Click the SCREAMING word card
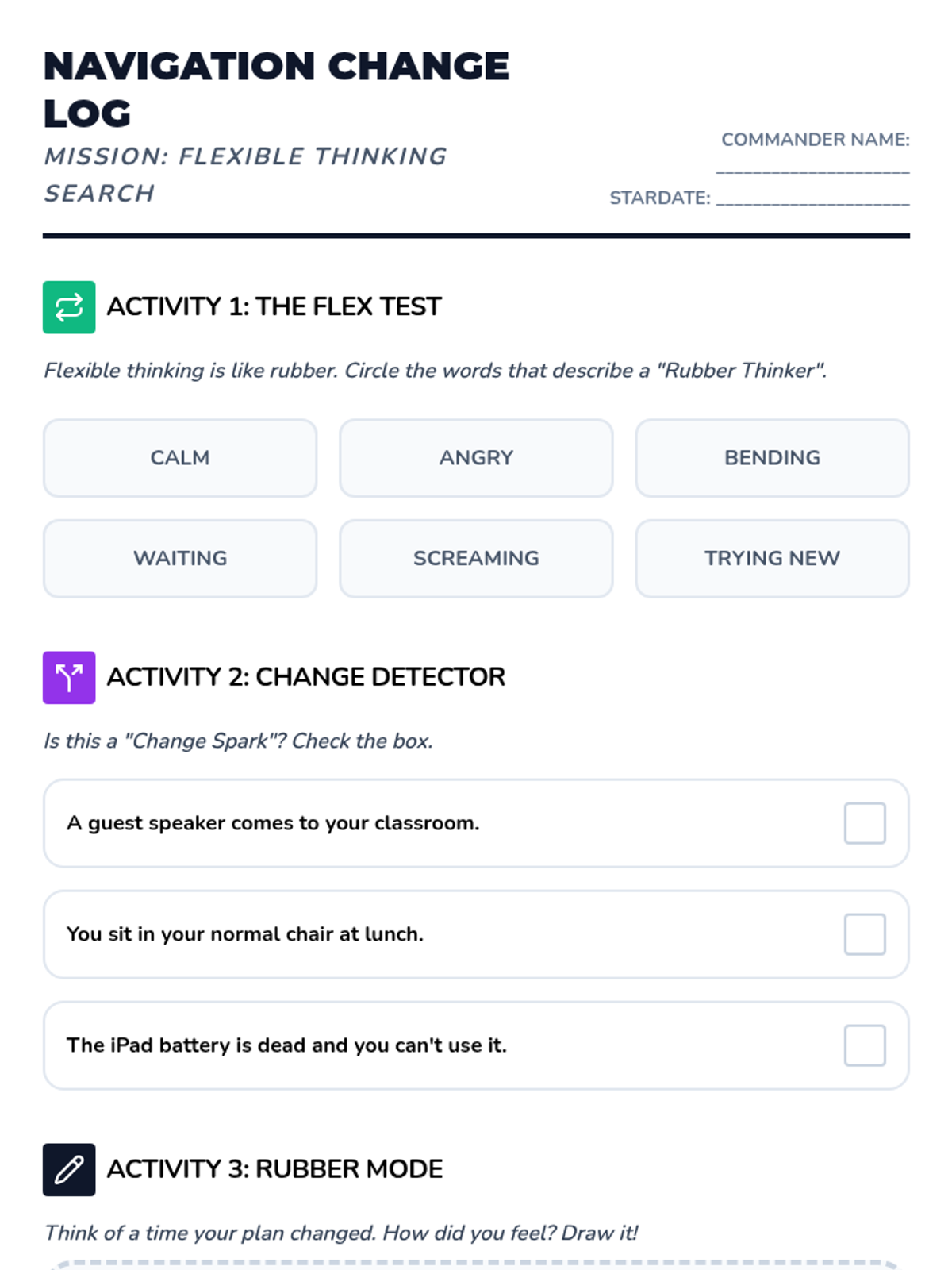The image size is (952, 1270). [x=476, y=559]
